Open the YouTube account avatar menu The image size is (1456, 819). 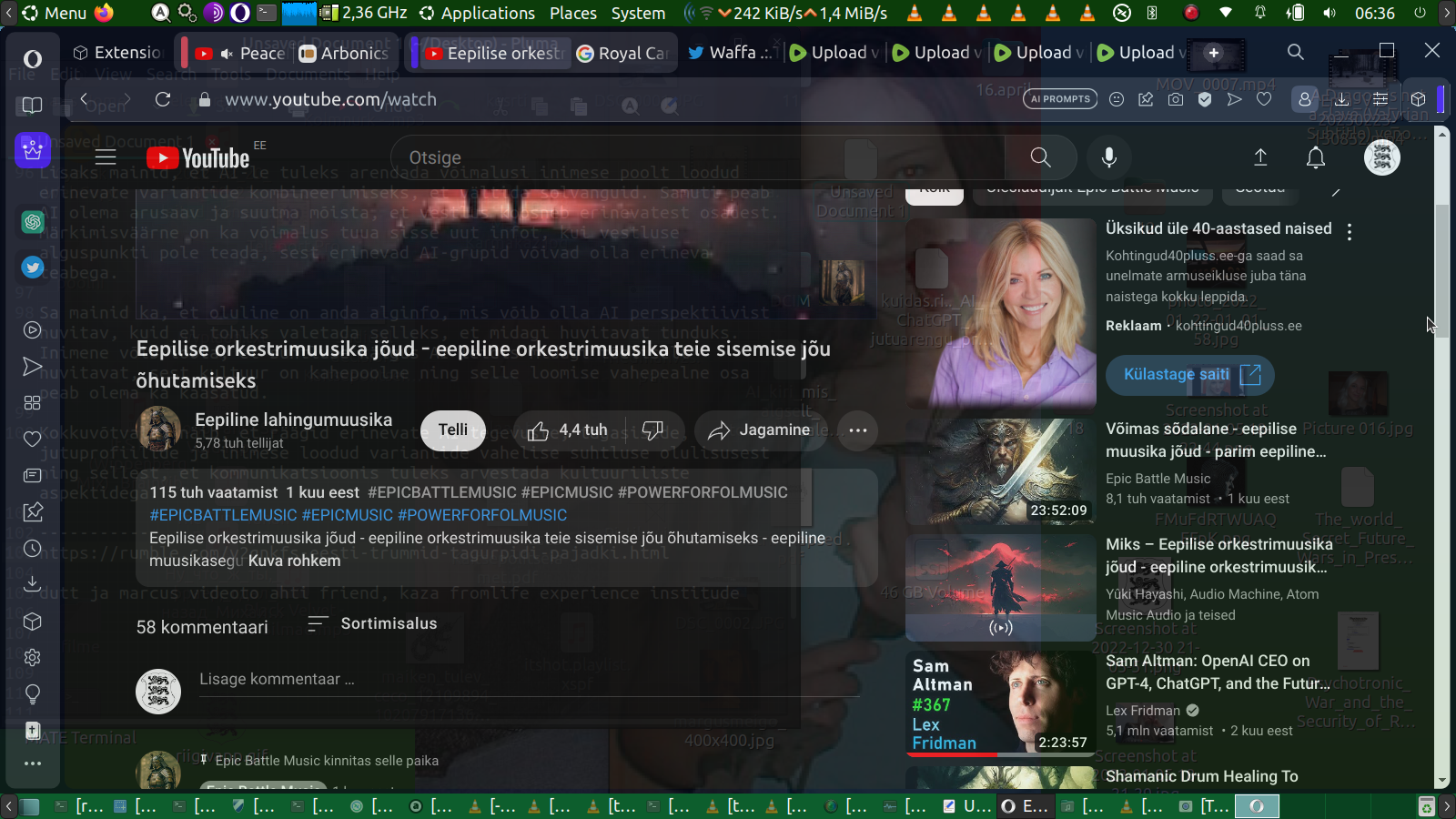pyautogui.click(x=1382, y=157)
